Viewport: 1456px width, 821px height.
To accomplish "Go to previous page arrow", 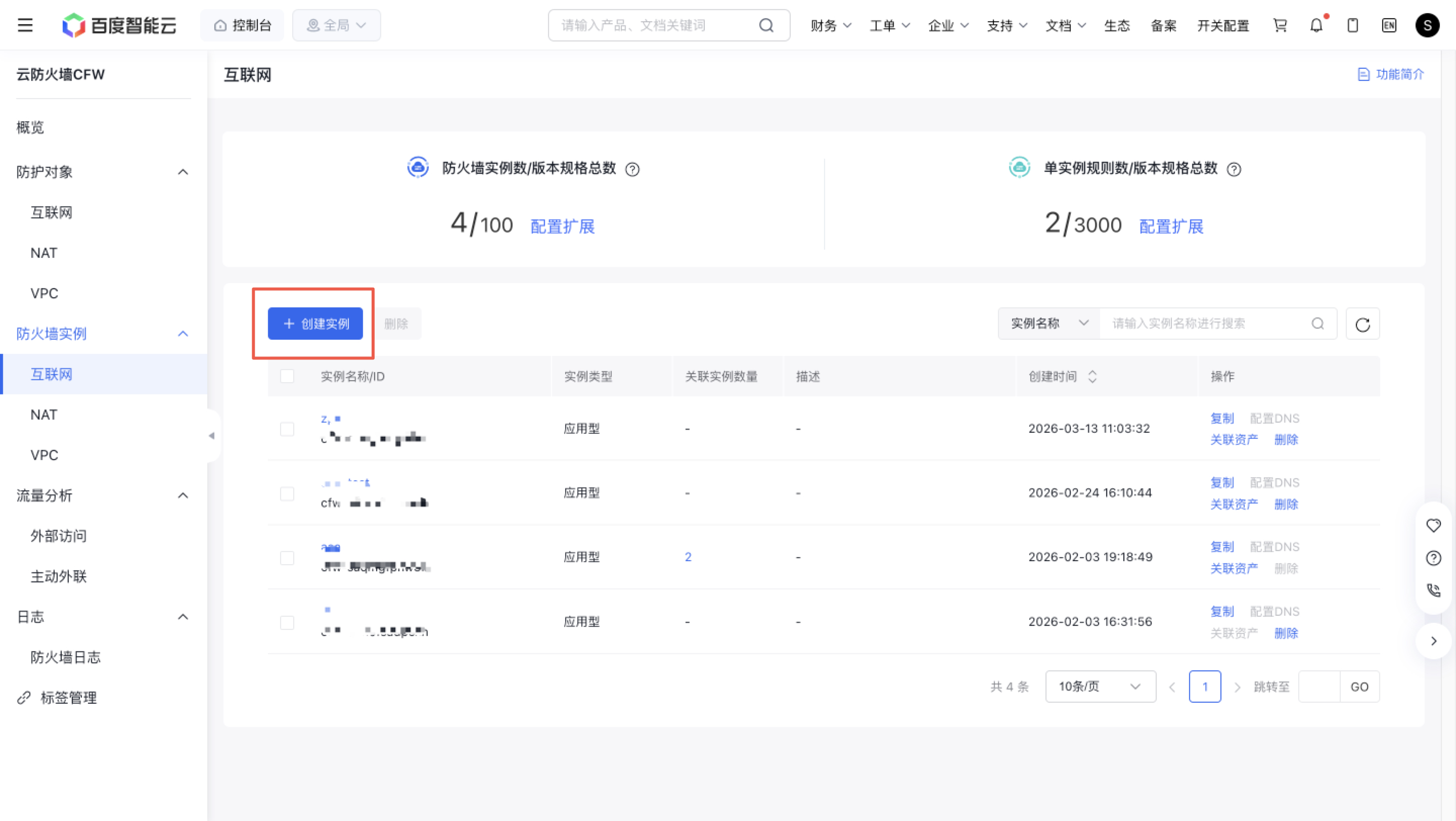I will point(1172,687).
